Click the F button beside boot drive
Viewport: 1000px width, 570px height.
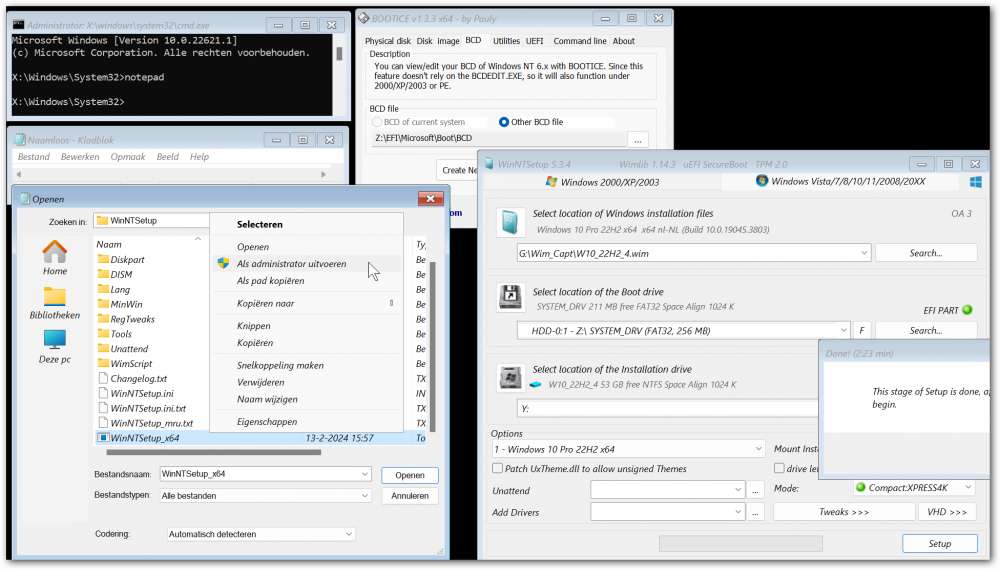862,330
